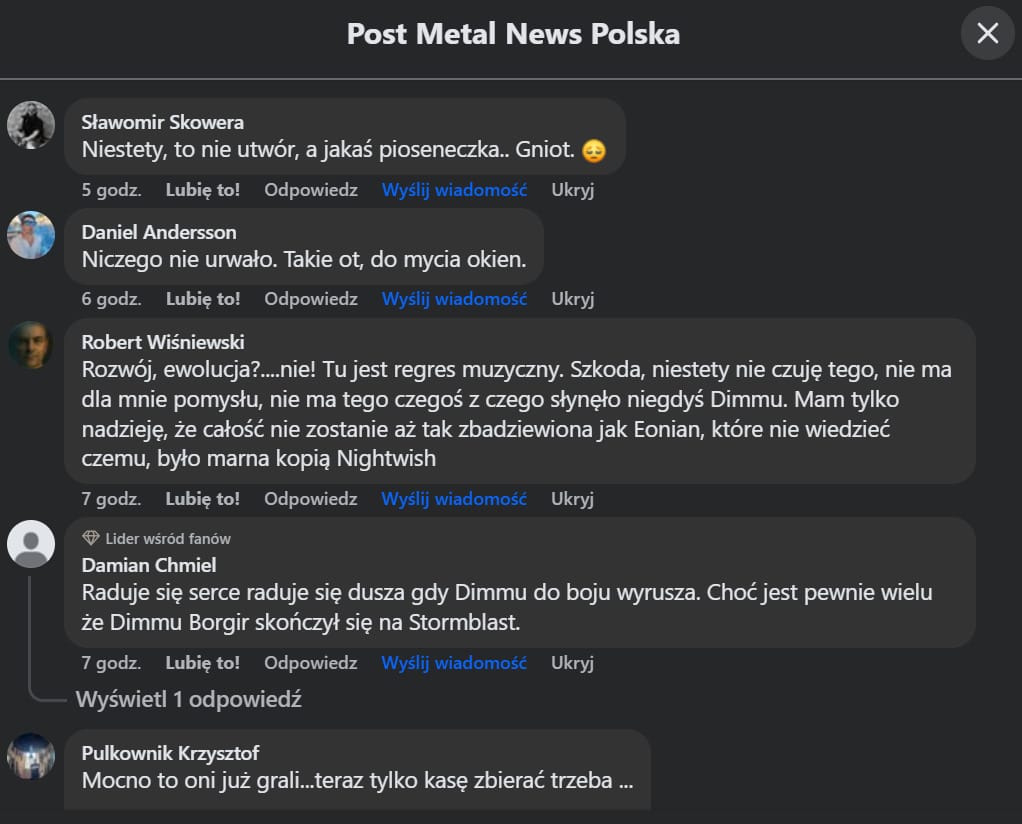Click Damian Chmiel's avatar thumbnail

(x=31, y=545)
